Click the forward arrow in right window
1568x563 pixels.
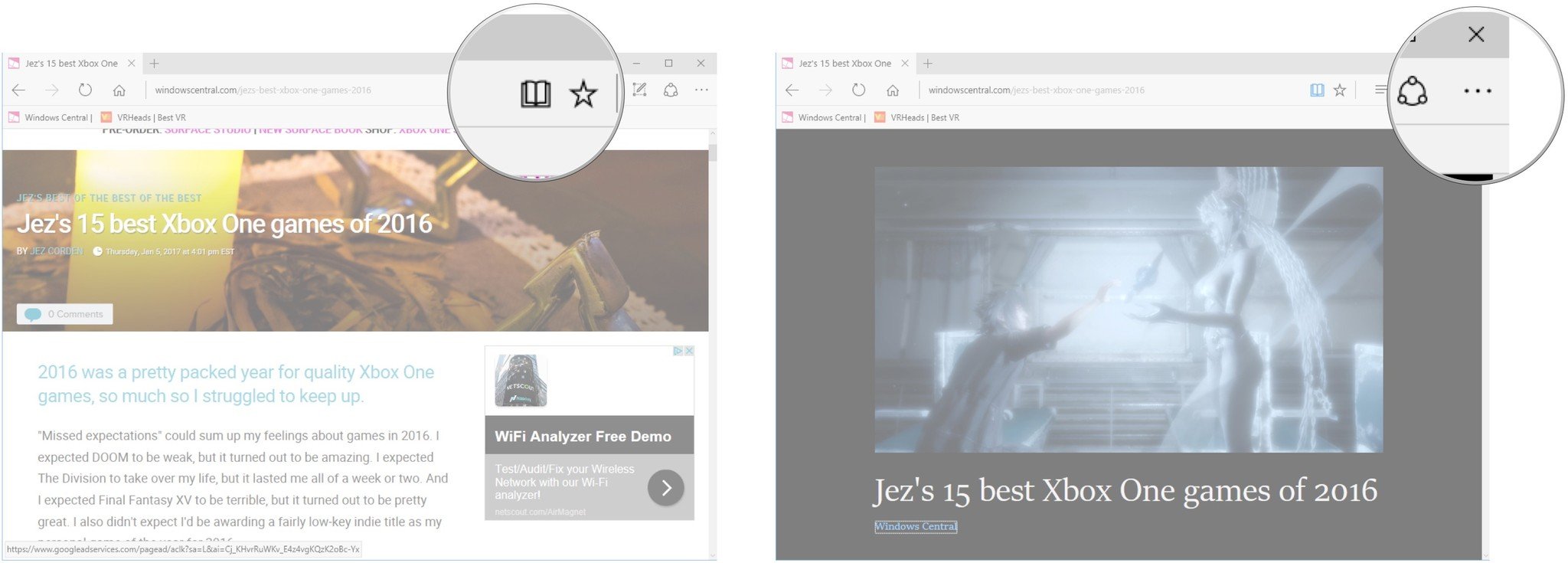[825, 90]
